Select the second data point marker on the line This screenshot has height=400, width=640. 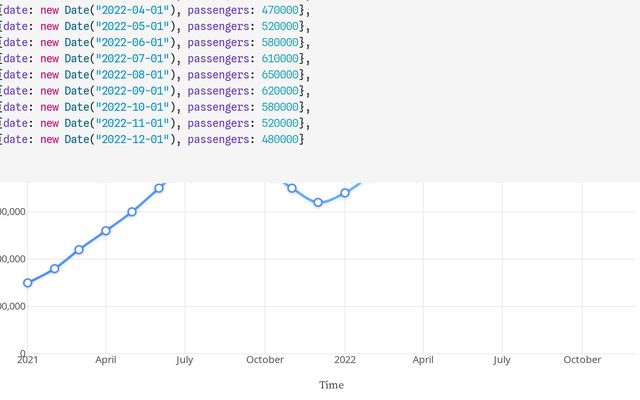(x=54, y=269)
